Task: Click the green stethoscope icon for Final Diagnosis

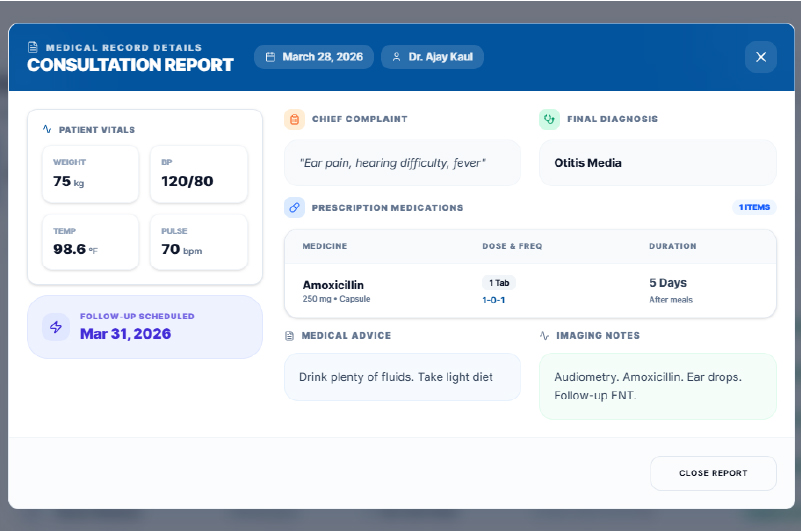Action: [549, 119]
